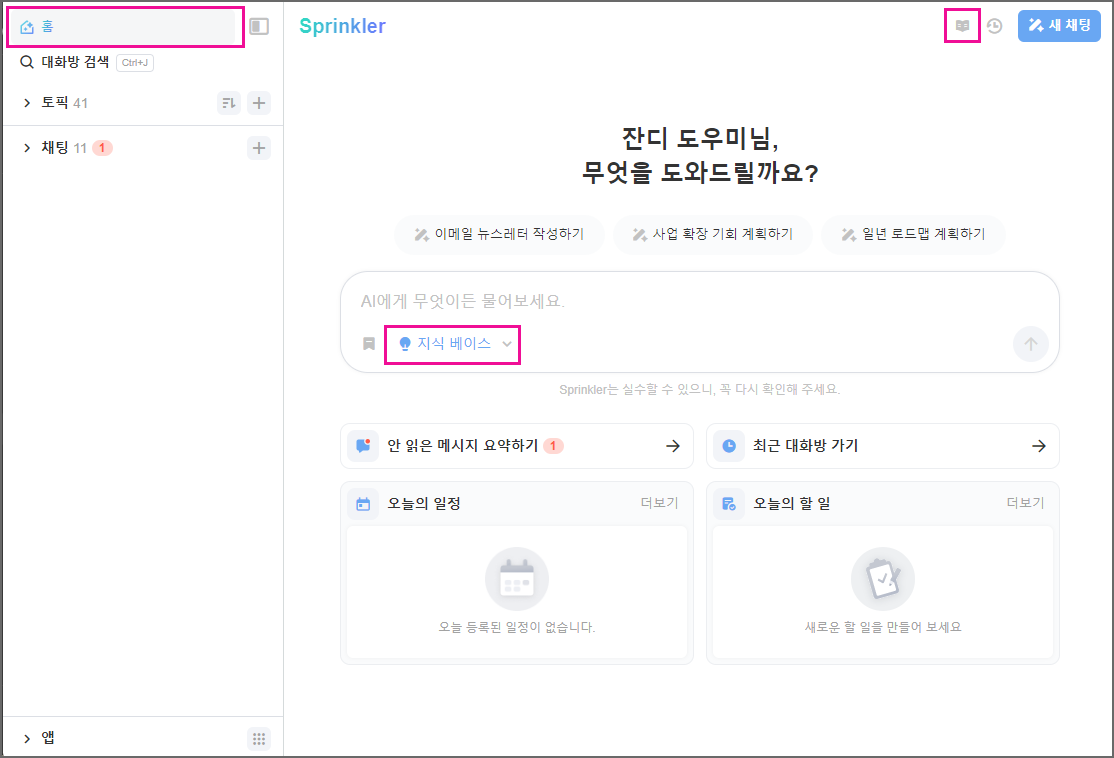This screenshot has width=1114, height=758.
Task: Open the guide book icon
Action: pyautogui.click(x=962, y=26)
